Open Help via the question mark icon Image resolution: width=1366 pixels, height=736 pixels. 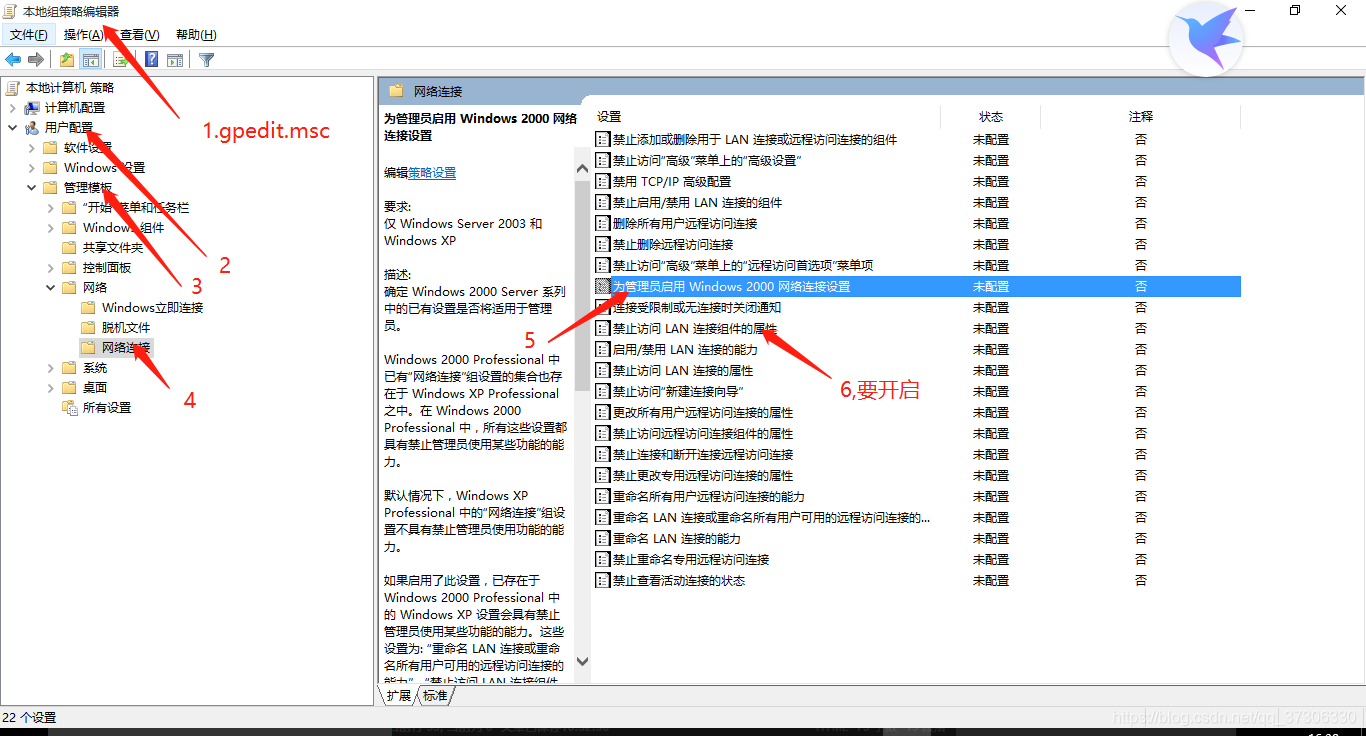152,60
